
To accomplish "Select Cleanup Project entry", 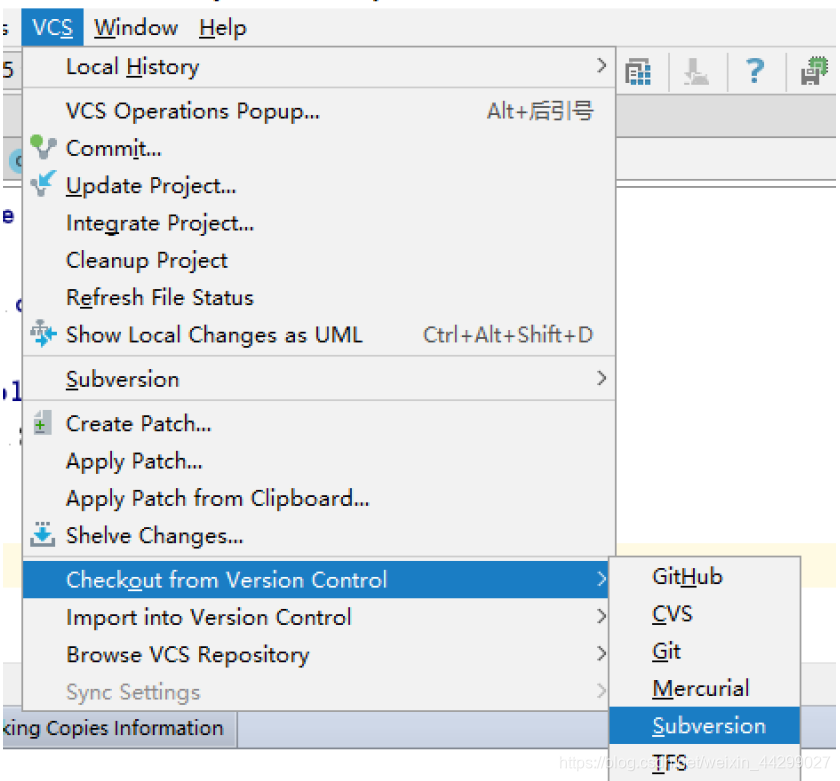I will click(319, 260).
